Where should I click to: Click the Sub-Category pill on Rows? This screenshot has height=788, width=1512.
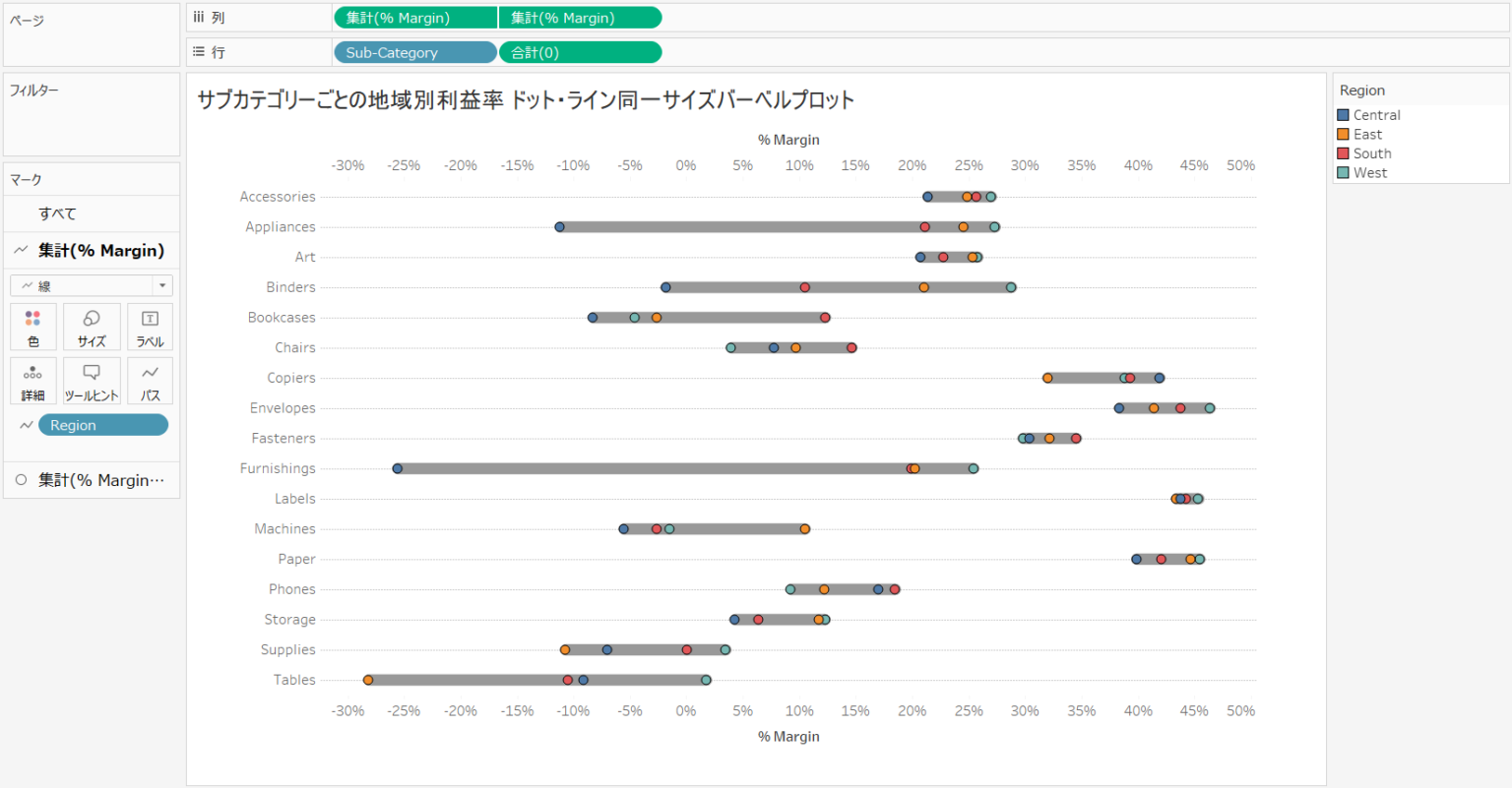tap(414, 51)
